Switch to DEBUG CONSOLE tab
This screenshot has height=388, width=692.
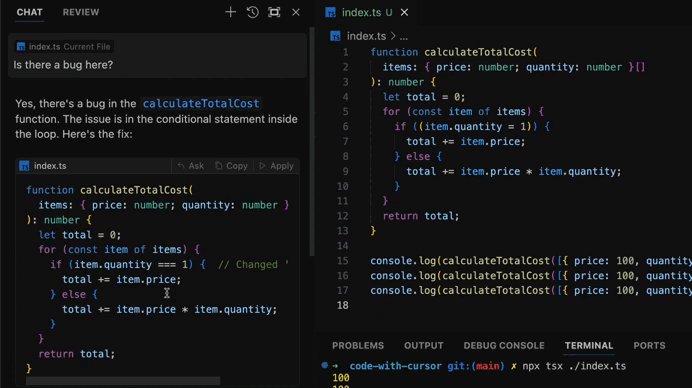coord(504,346)
